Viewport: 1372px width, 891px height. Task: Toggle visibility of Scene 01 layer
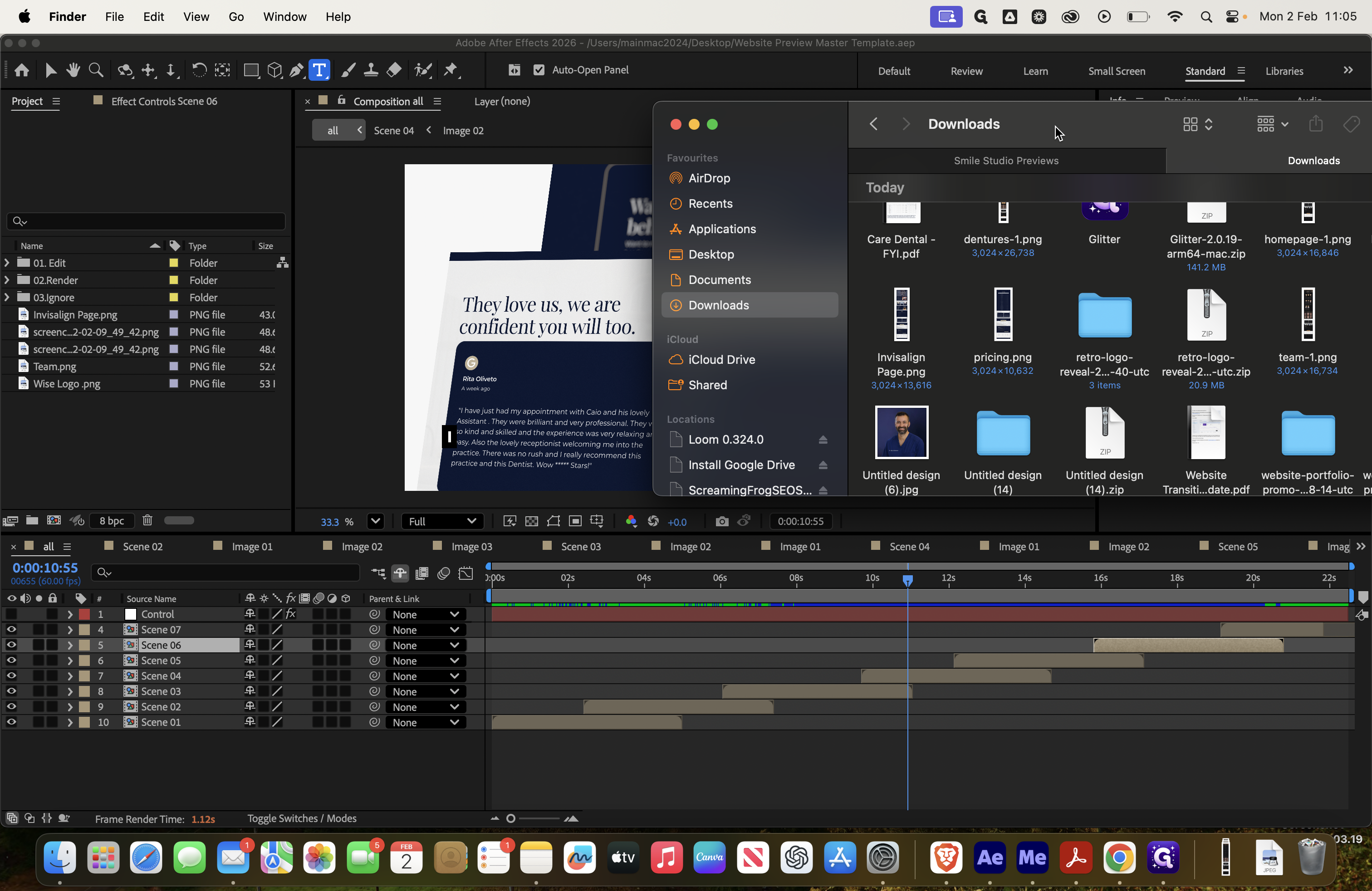pyautogui.click(x=11, y=722)
